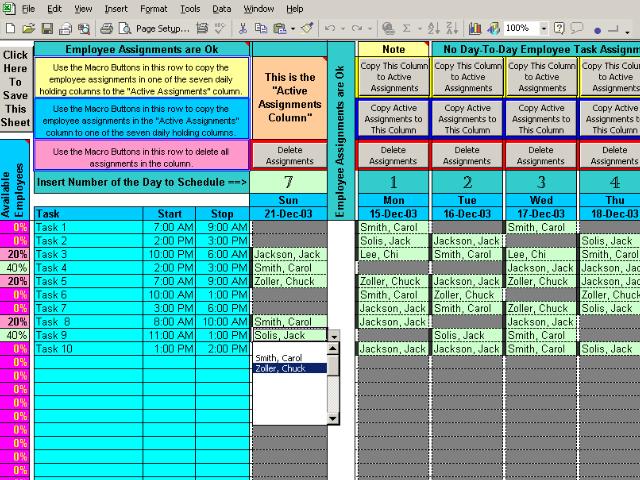The height and width of the screenshot is (480, 640).
Task: Click the comment speech bubble icon
Action: pos(577,28)
